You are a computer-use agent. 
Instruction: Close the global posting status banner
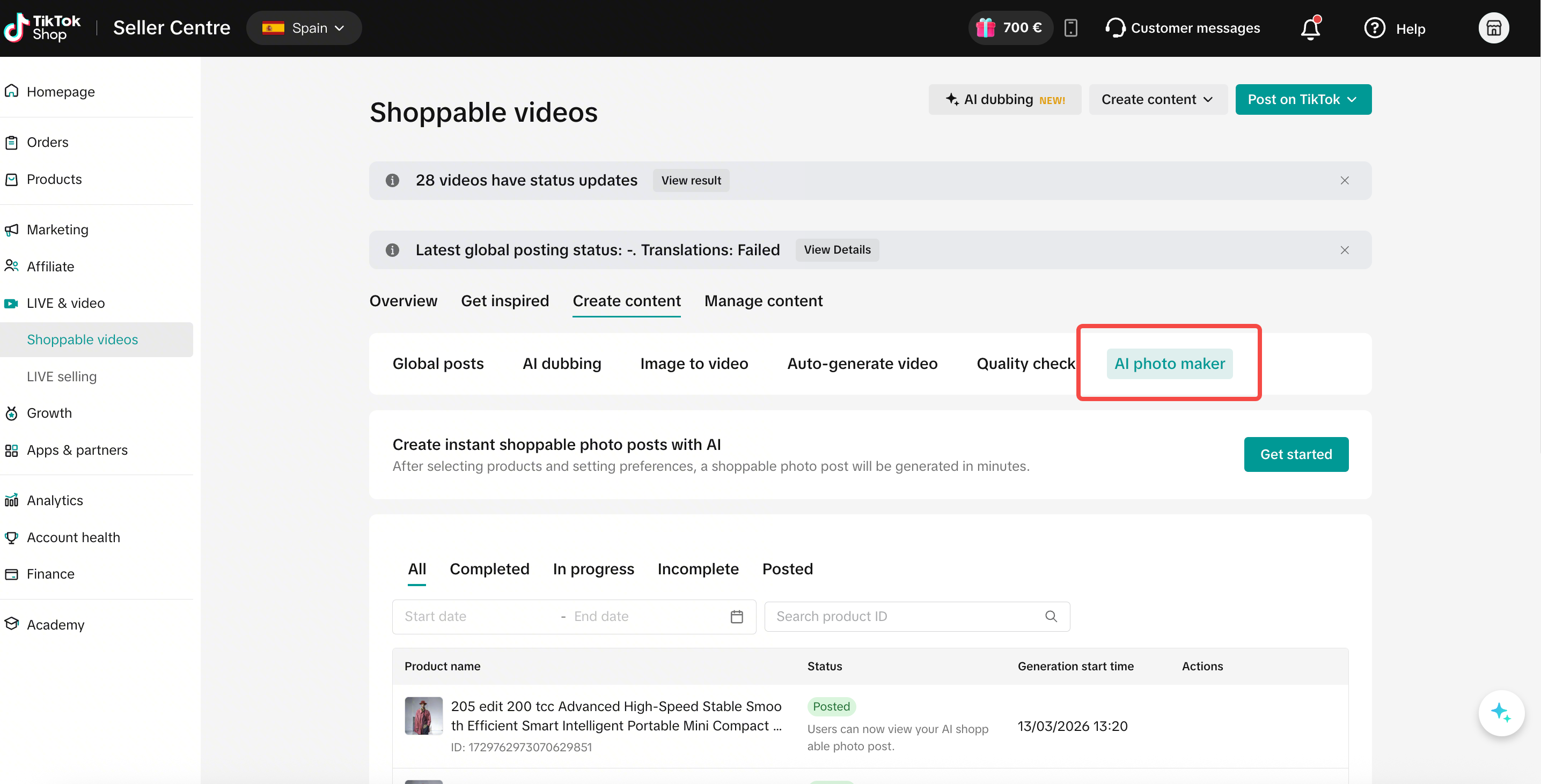(1344, 250)
